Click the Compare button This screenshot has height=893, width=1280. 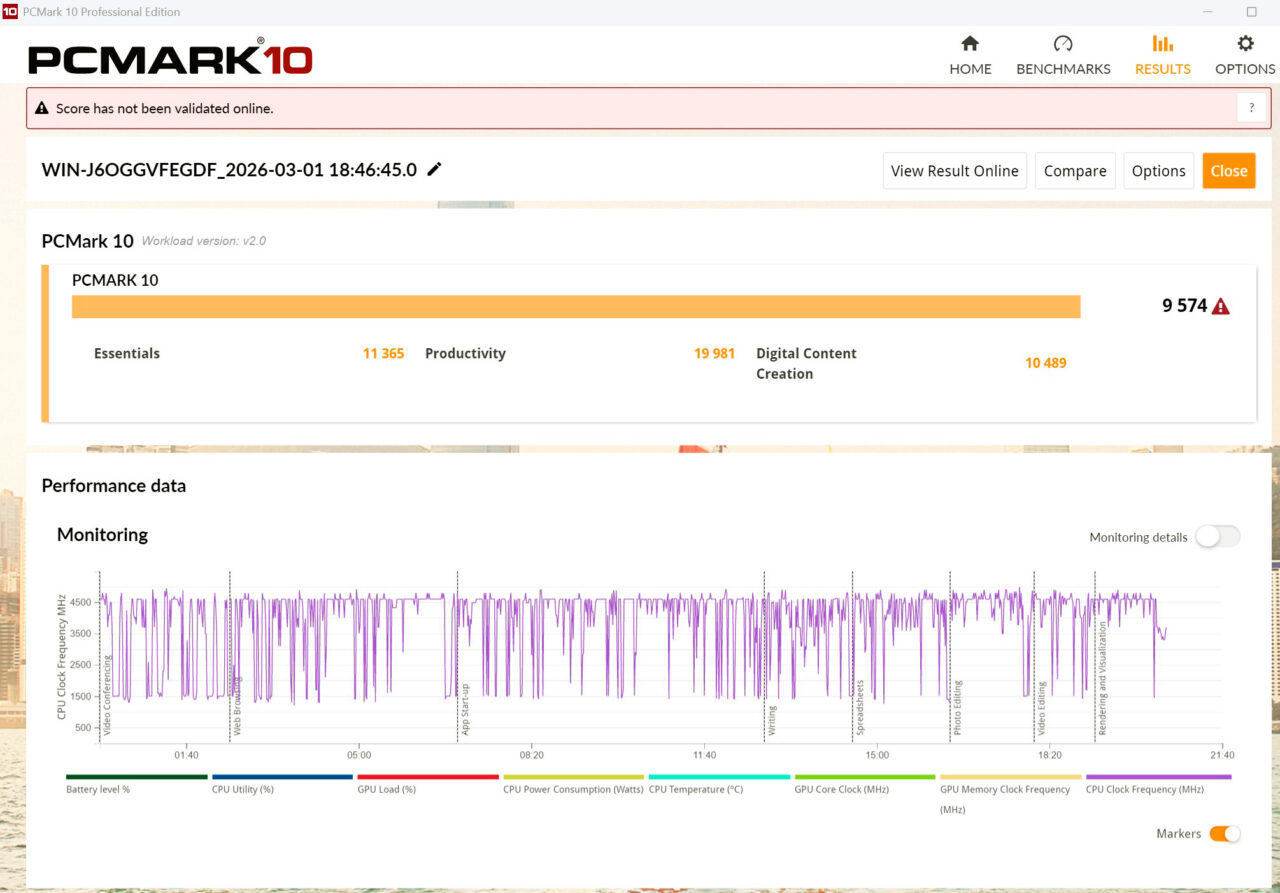[x=1075, y=171]
